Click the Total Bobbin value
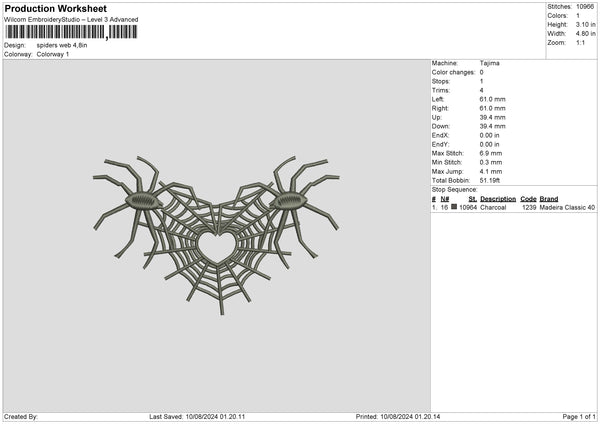Image resolution: width=600 pixels, height=424 pixels. (x=492, y=180)
